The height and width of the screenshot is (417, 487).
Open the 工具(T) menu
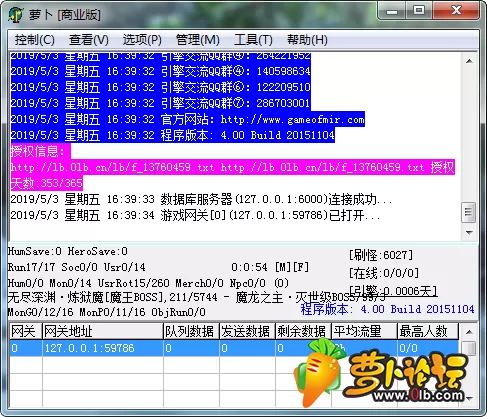(253, 40)
